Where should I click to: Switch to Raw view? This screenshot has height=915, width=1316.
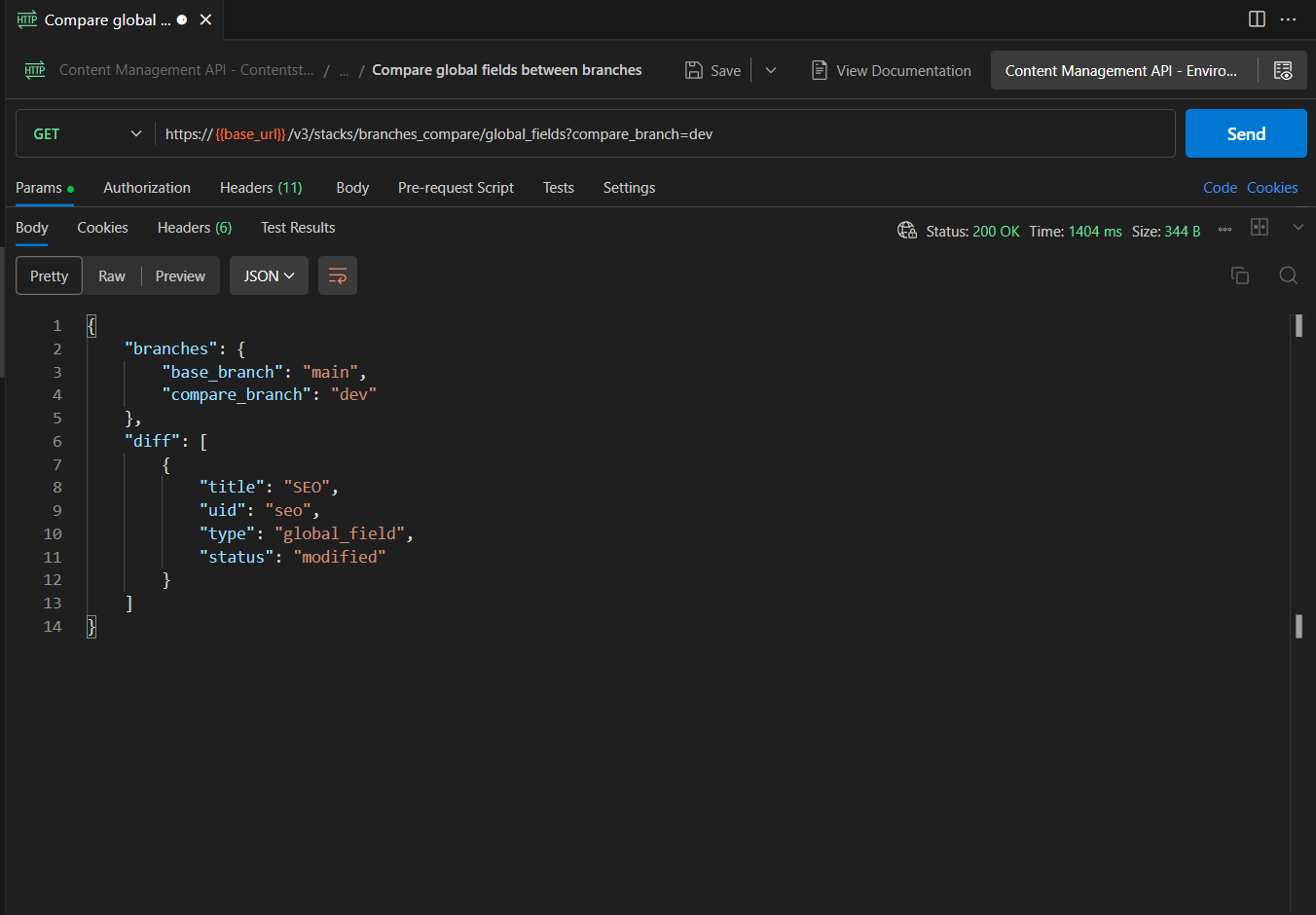[112, 275]
